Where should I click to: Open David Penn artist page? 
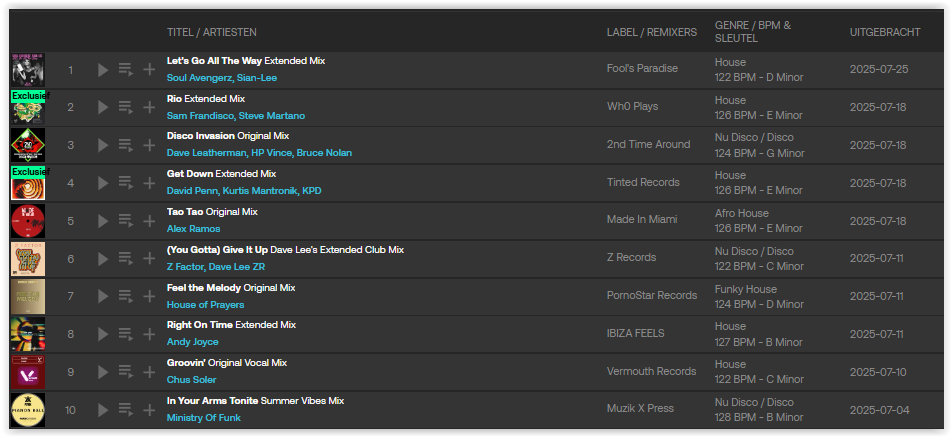(x=192, y=191)
